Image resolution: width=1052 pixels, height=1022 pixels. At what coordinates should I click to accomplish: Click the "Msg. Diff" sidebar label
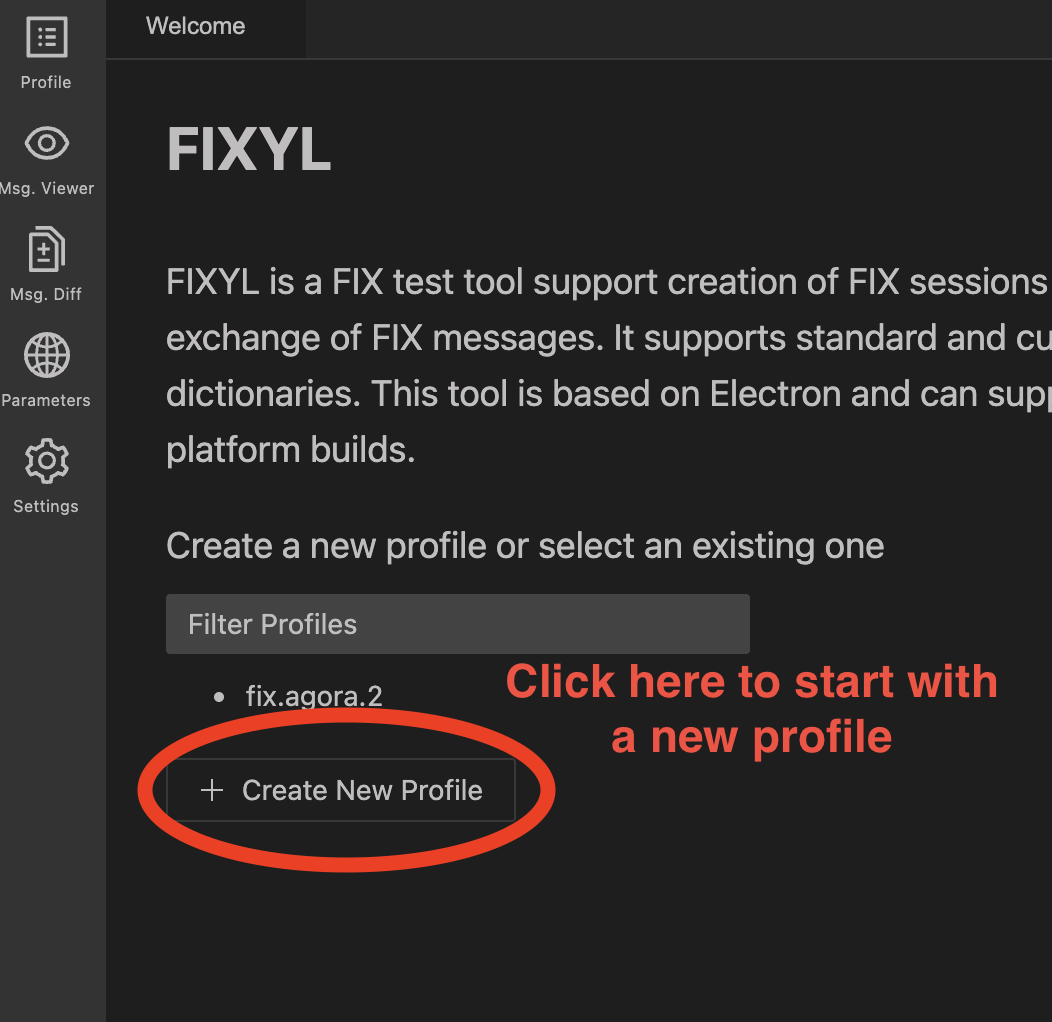(x=46, y=294)
